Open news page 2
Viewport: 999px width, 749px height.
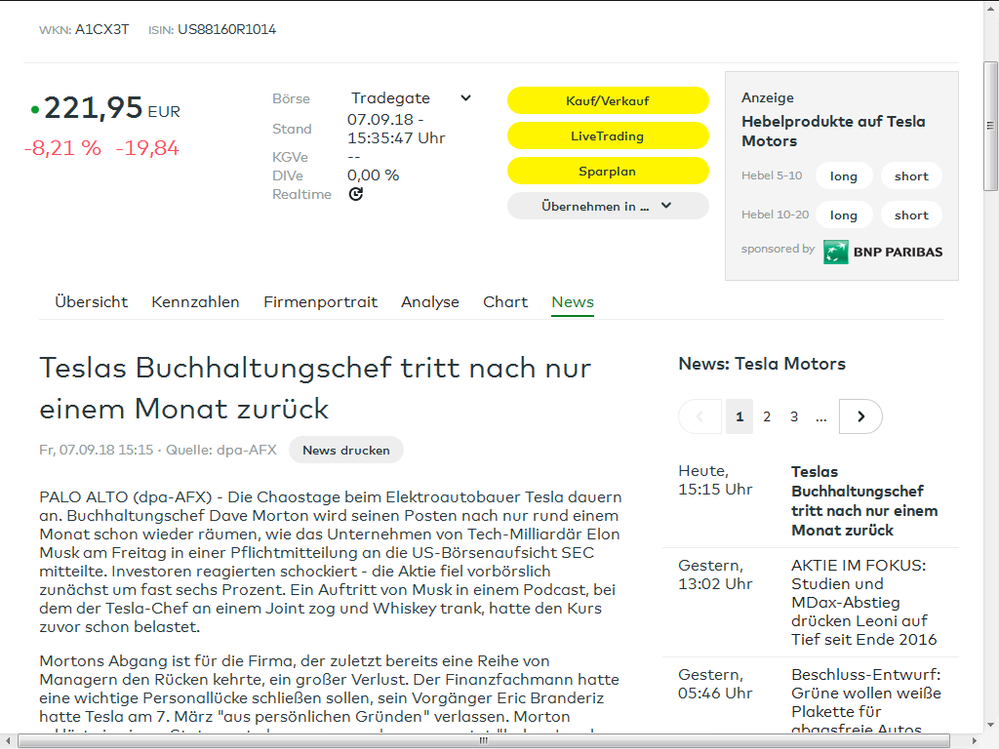tap(766, 416)
